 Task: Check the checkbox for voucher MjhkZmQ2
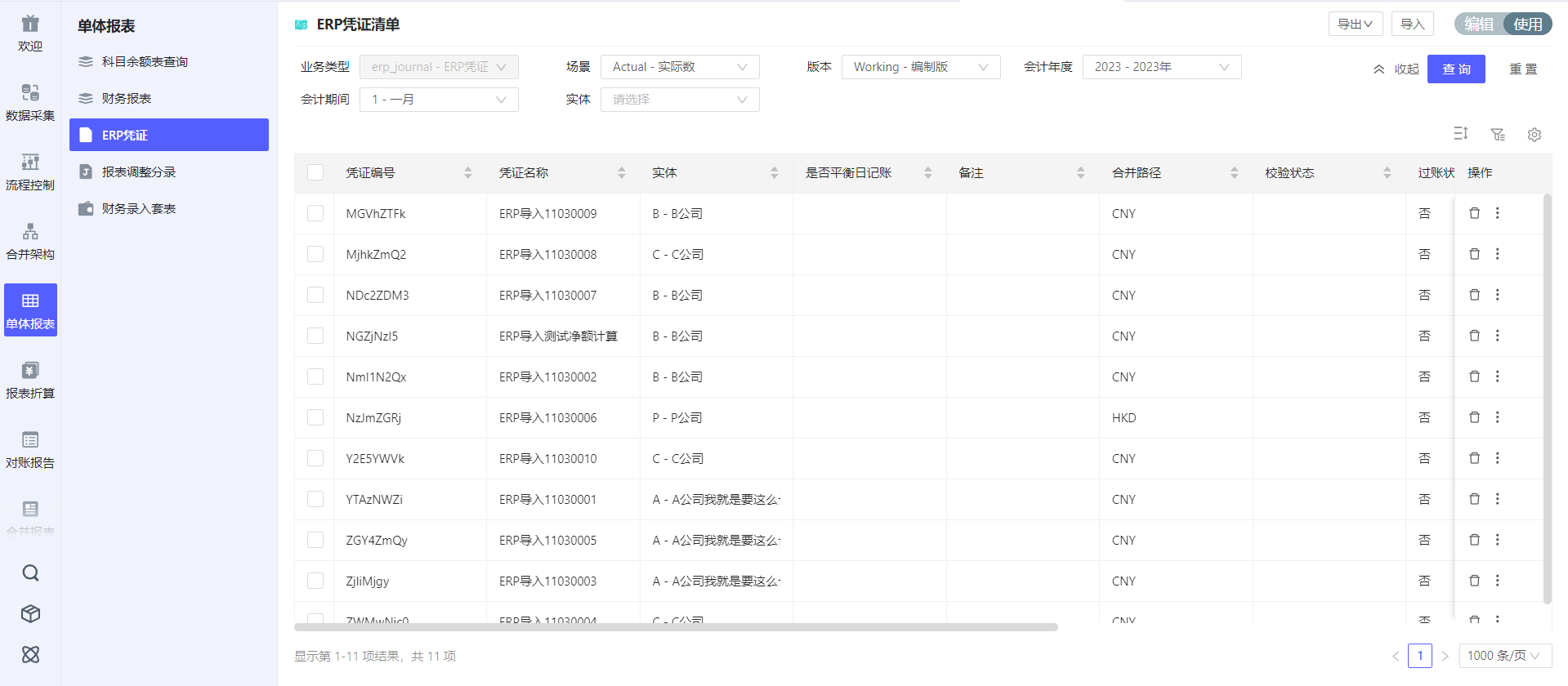click(315, 254)
